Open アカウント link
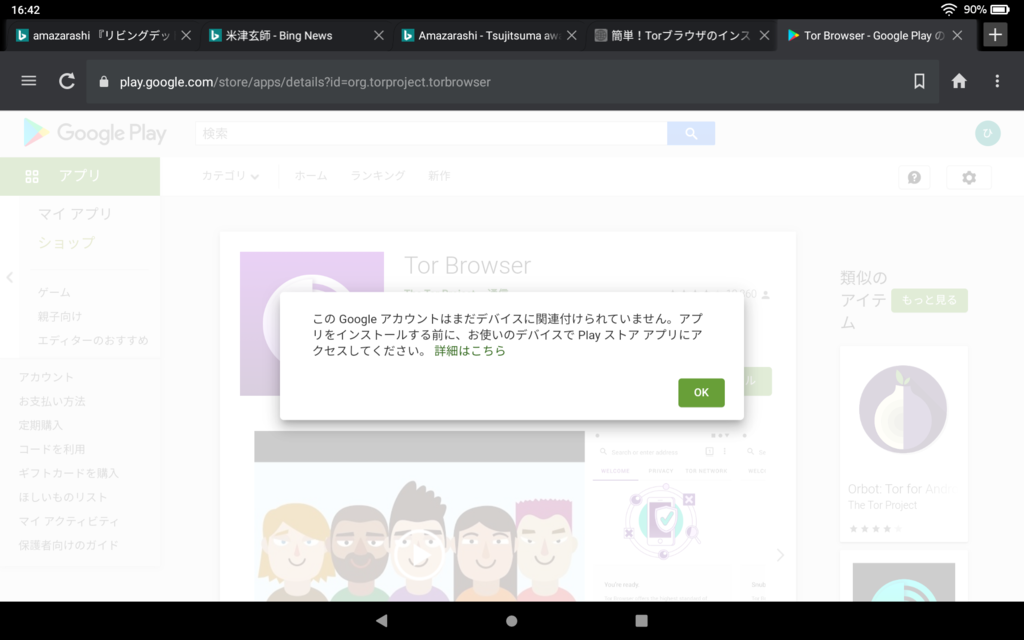This screenshot has height=640, width=1024. pyautogui.click(x=46, y=377)
